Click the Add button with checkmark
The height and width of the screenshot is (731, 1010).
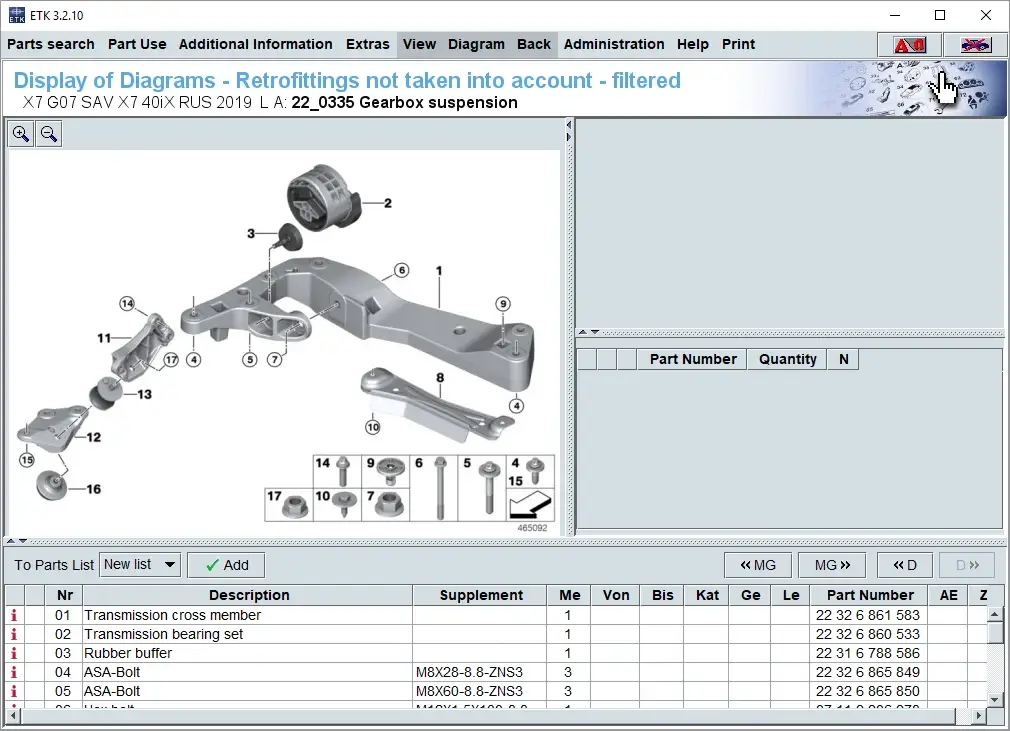[226, 564]
